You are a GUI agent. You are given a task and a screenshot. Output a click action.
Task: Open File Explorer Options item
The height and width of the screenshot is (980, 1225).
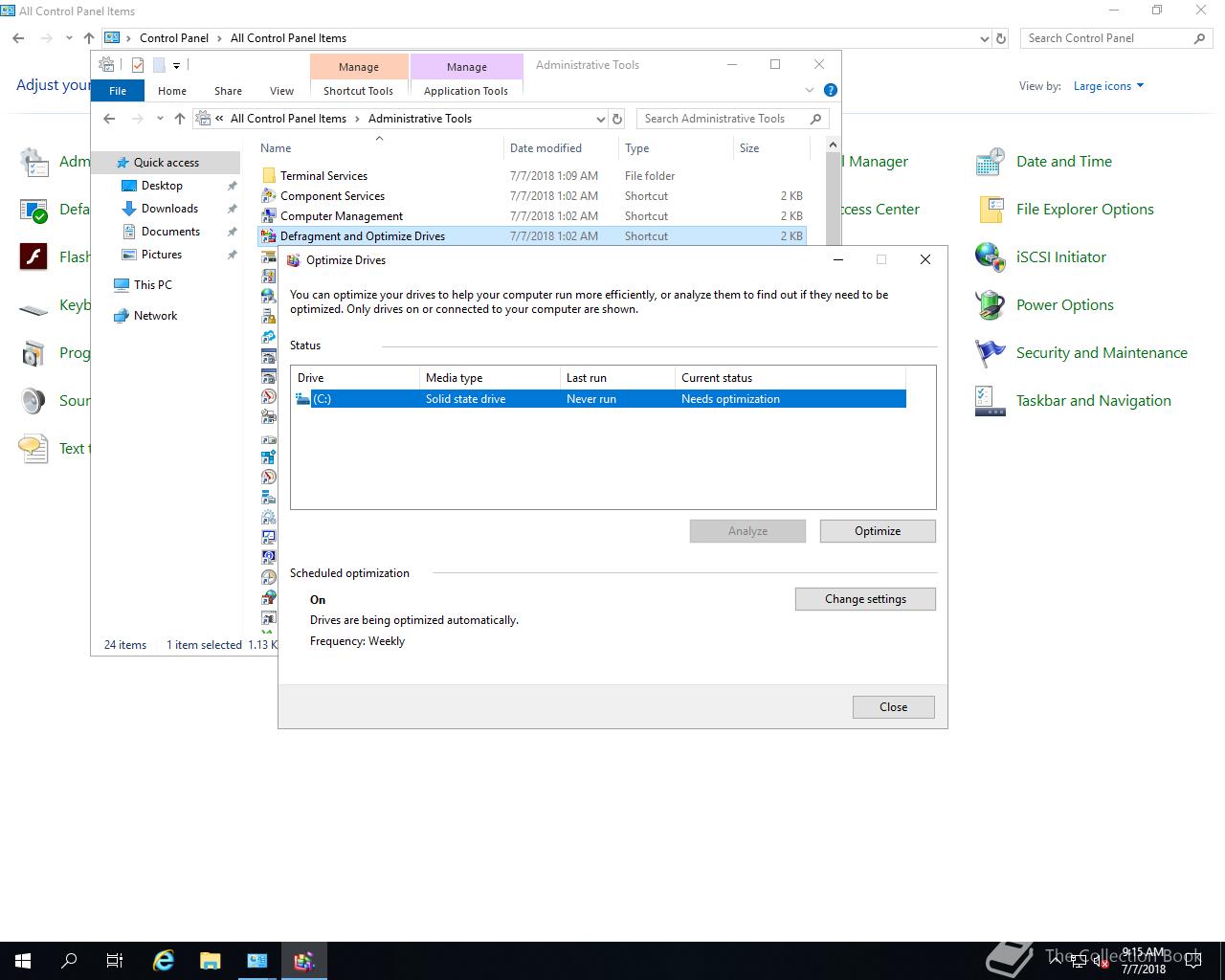click(x=1064, y=210)
